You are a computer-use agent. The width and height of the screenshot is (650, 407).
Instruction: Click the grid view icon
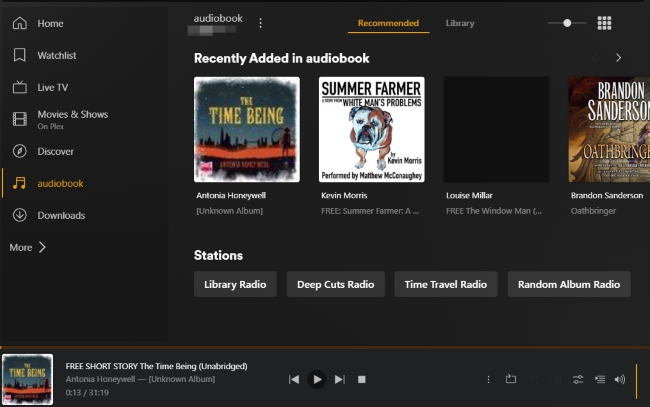point(604,23)
